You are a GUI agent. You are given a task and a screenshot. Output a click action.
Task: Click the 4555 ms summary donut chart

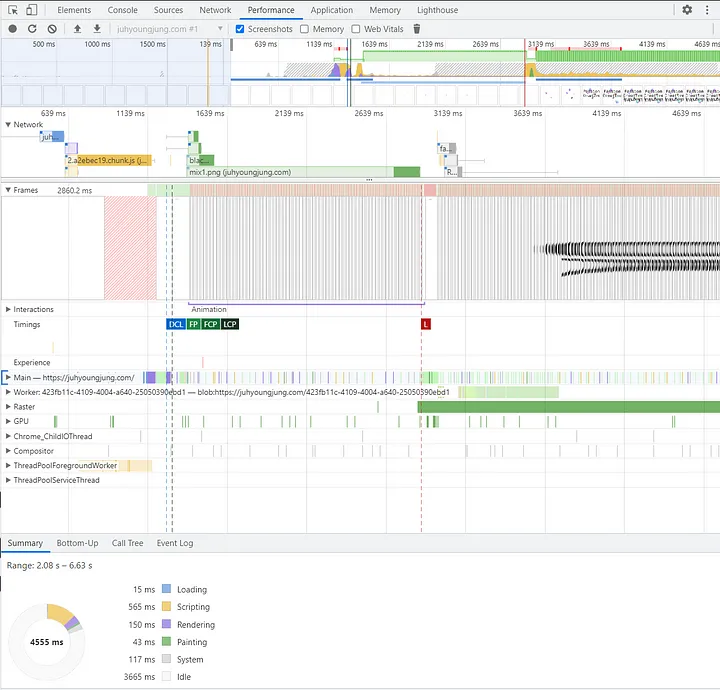[x=47, y=642]
